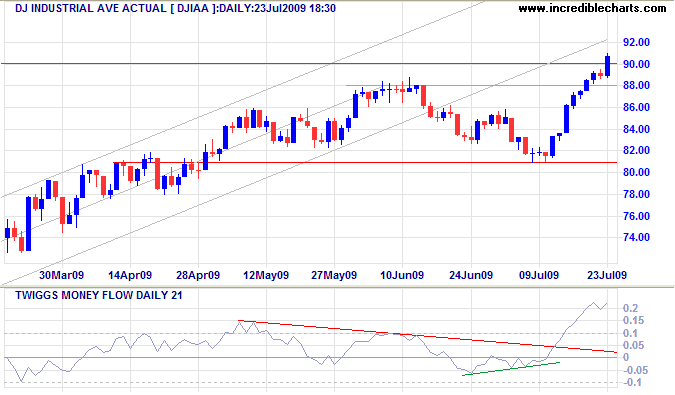The image size is (675, 395).
Task: Select the 24Jun09 date label
Action: [471, 275]
